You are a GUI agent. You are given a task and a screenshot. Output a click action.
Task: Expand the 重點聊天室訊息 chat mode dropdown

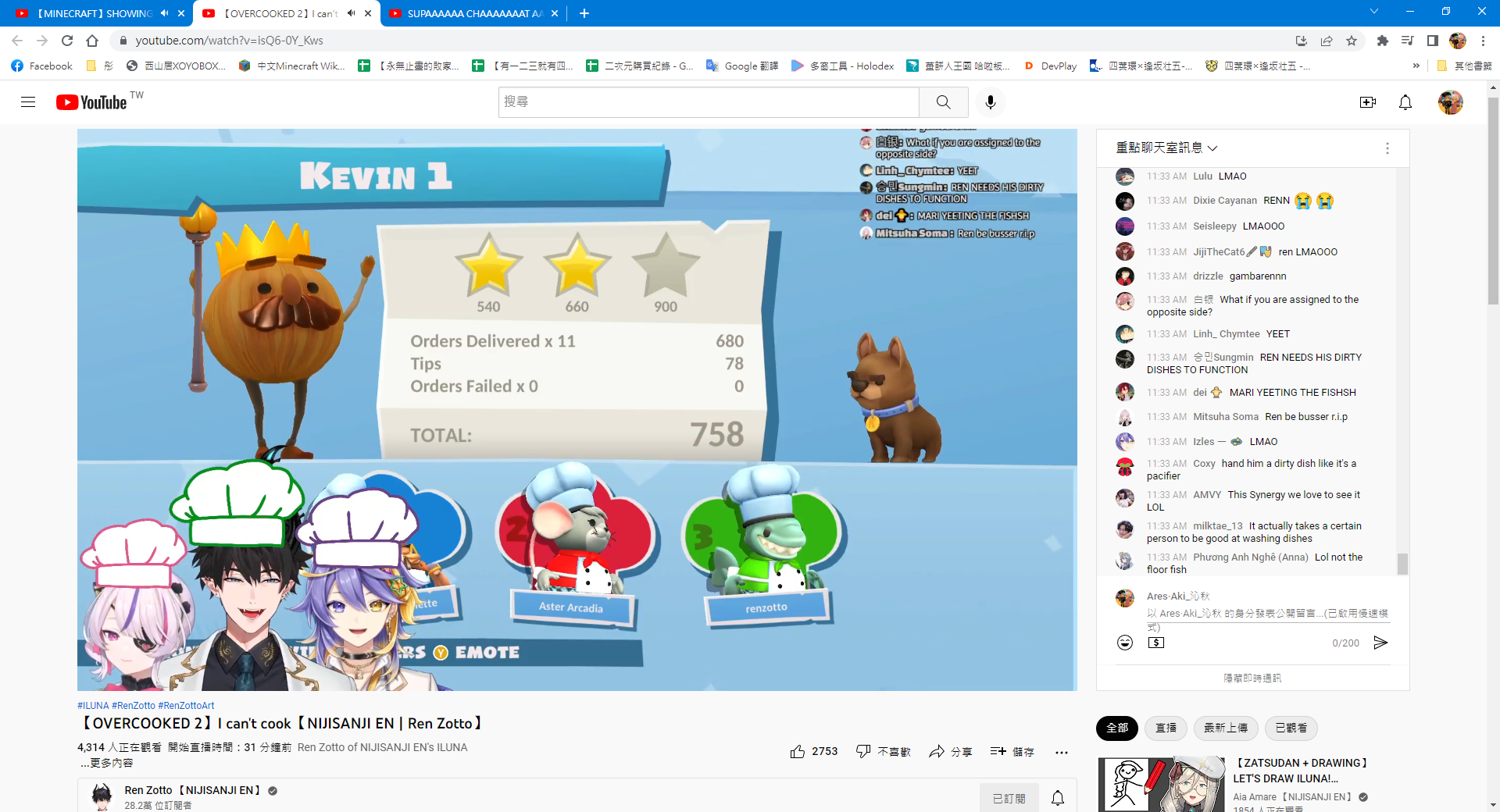tap(1166, 148)
